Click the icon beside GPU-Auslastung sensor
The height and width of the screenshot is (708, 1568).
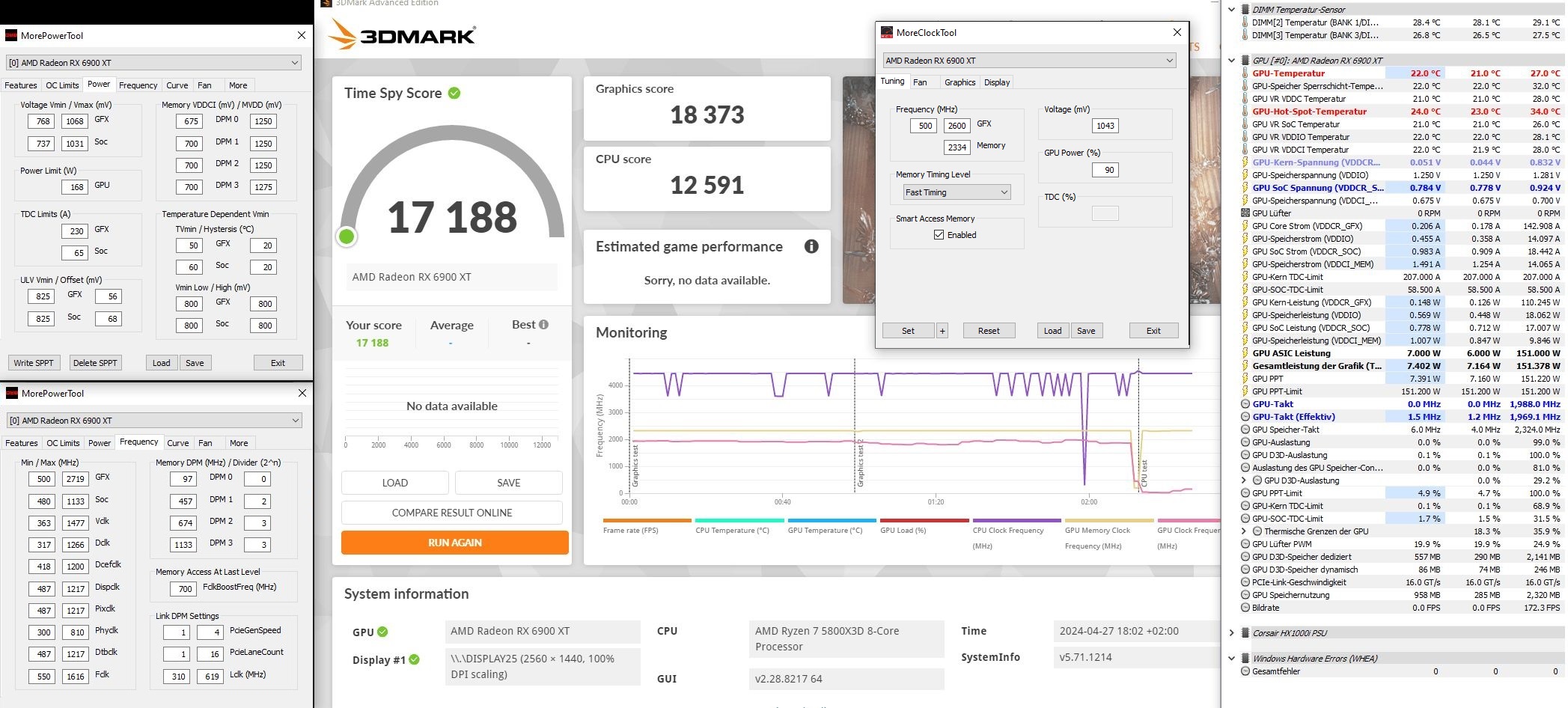click(1245, 442)
